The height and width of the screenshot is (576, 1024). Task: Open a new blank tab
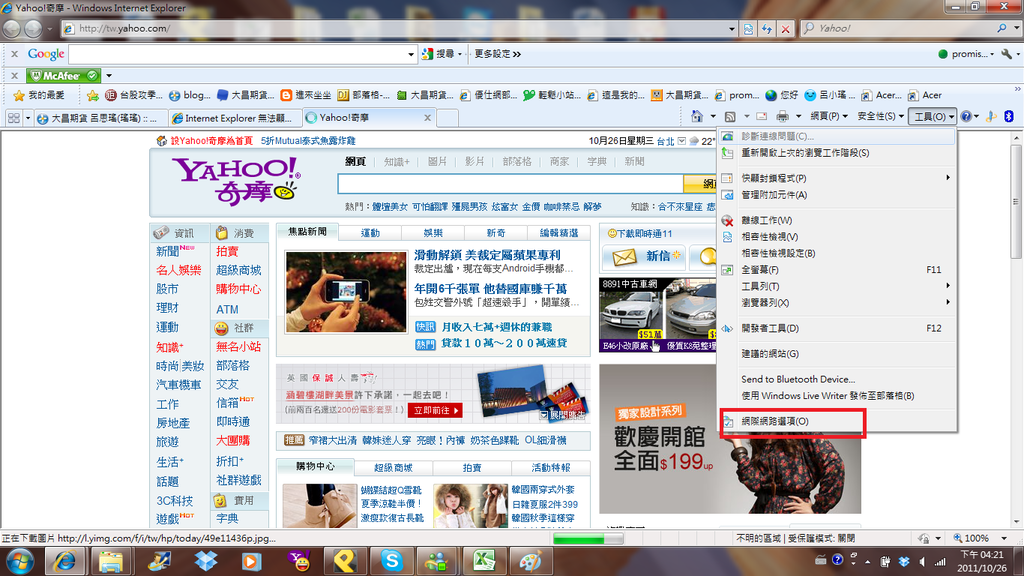coord(447,118)
